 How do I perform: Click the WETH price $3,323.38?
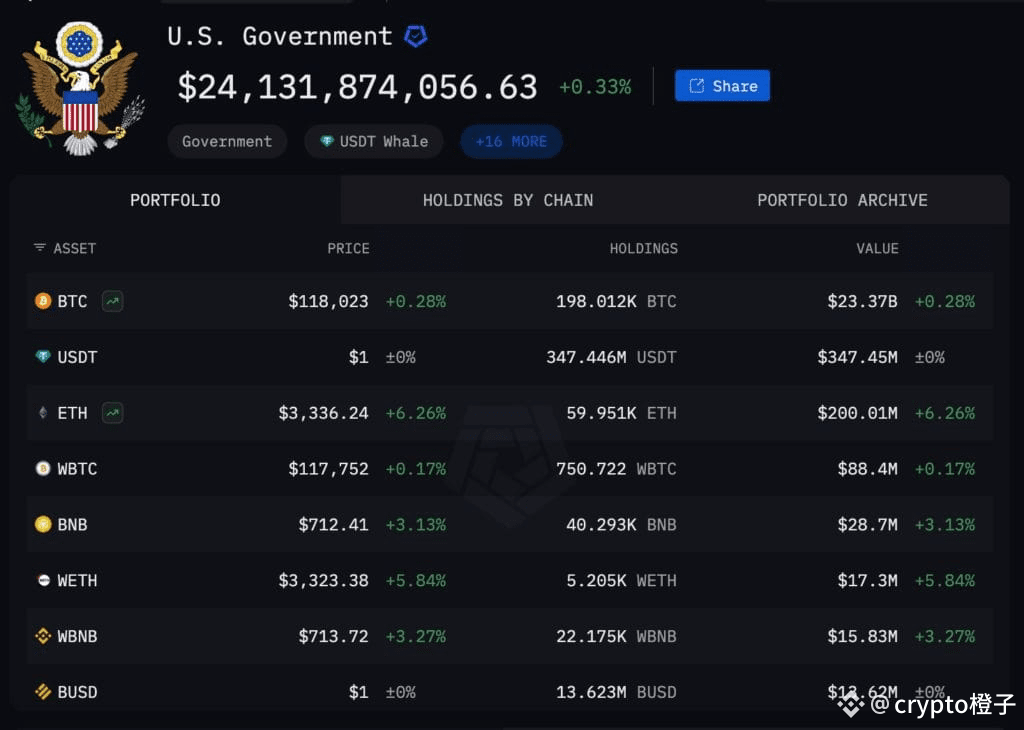point(323,580)
